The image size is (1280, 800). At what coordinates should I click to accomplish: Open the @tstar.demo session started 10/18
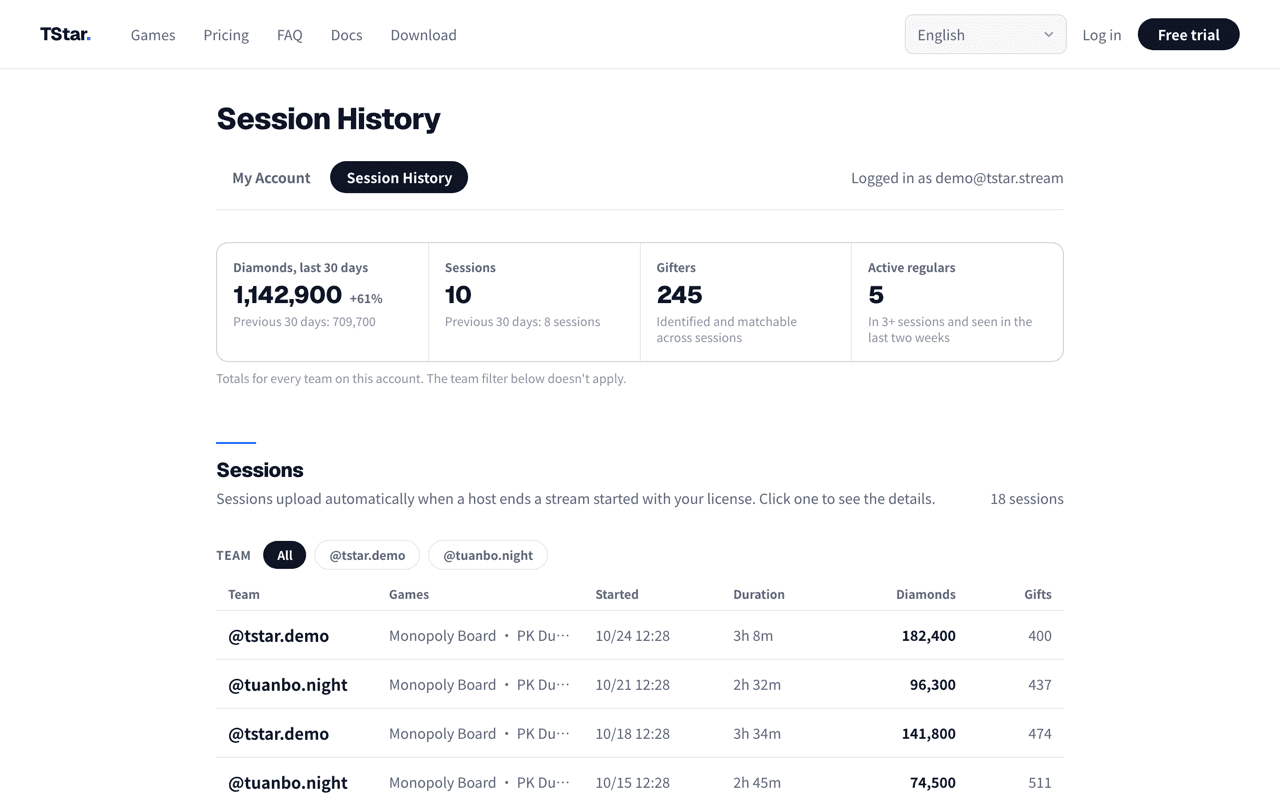640,733
